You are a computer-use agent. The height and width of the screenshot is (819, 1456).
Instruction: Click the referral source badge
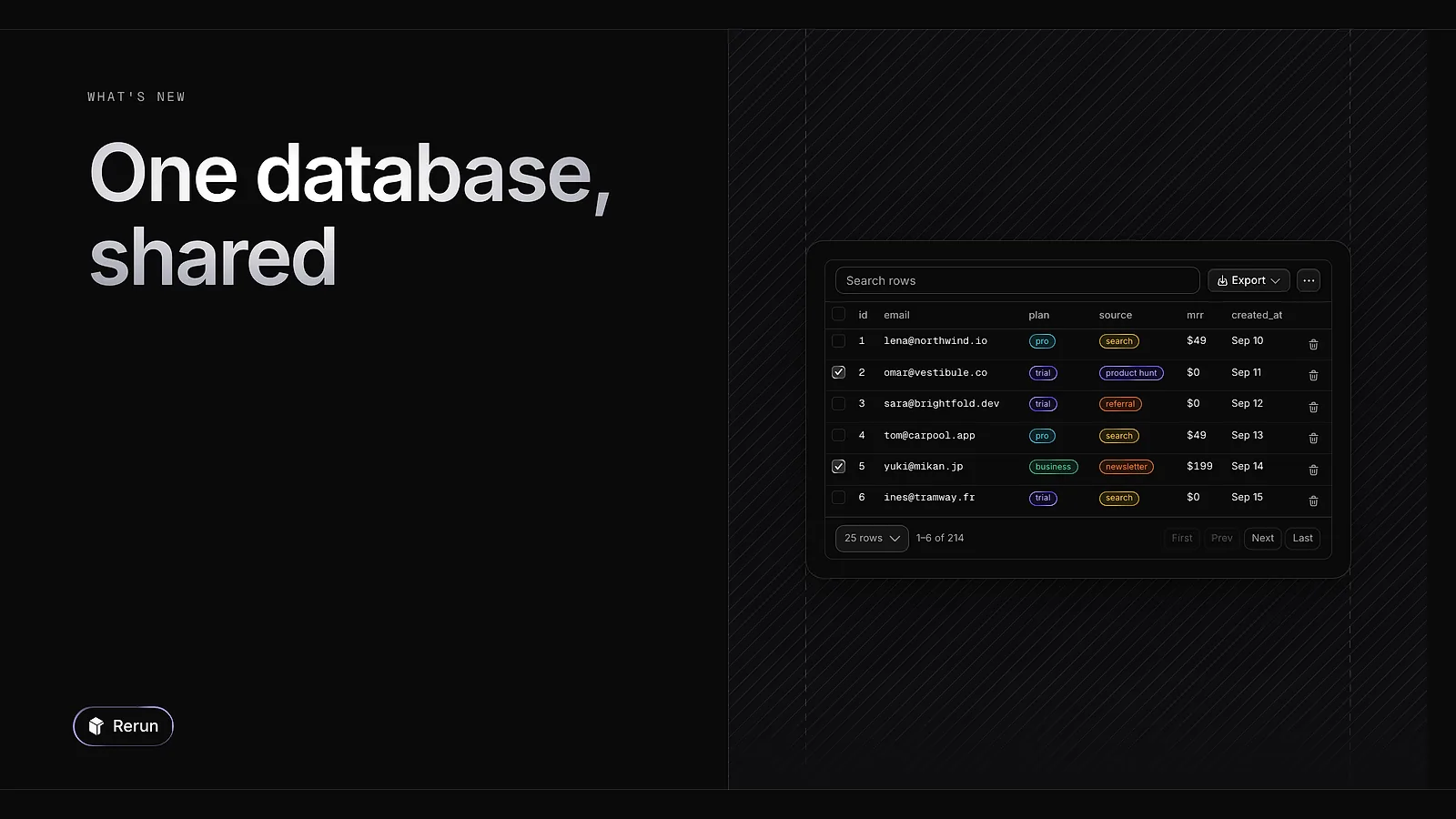pos(1120,404)
